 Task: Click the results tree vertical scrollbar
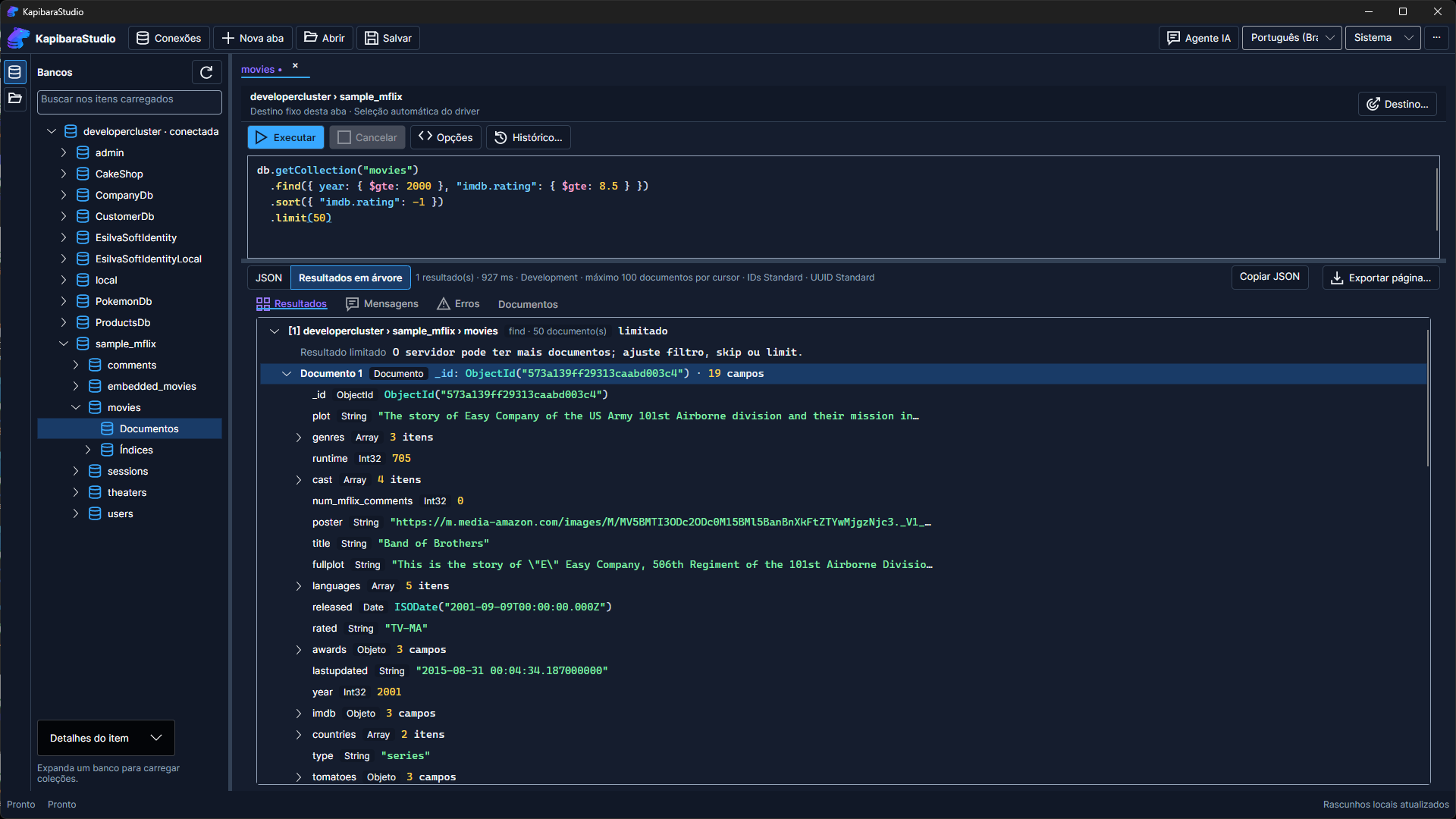point(1429,398)
